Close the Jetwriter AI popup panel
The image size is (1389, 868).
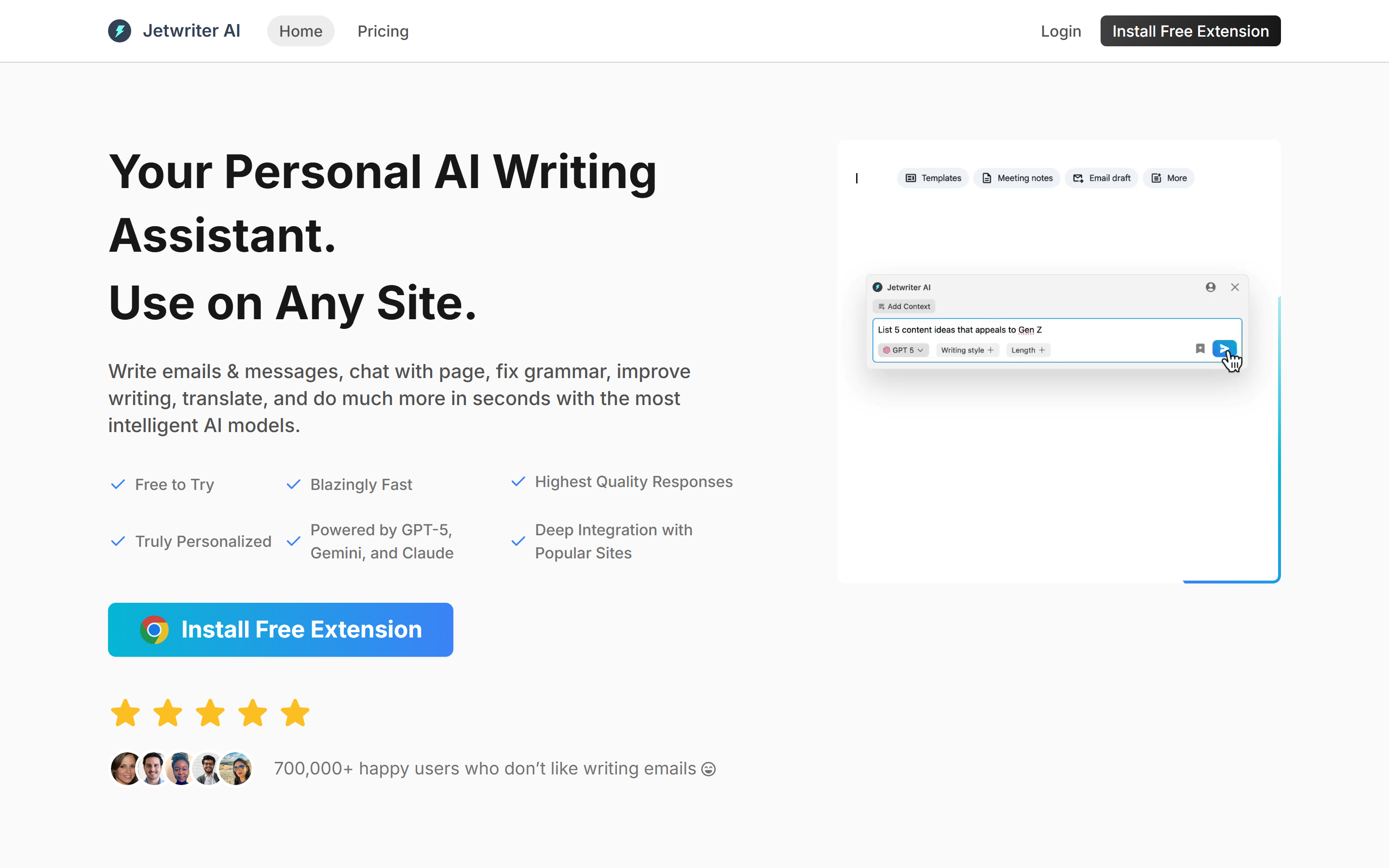1235,287
